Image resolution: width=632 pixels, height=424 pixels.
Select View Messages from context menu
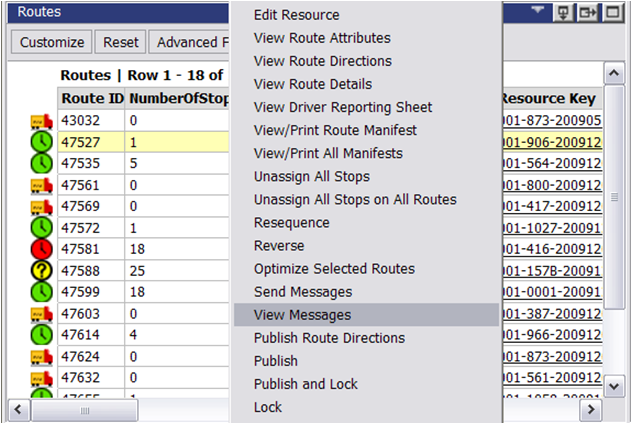tap(302, 315)
